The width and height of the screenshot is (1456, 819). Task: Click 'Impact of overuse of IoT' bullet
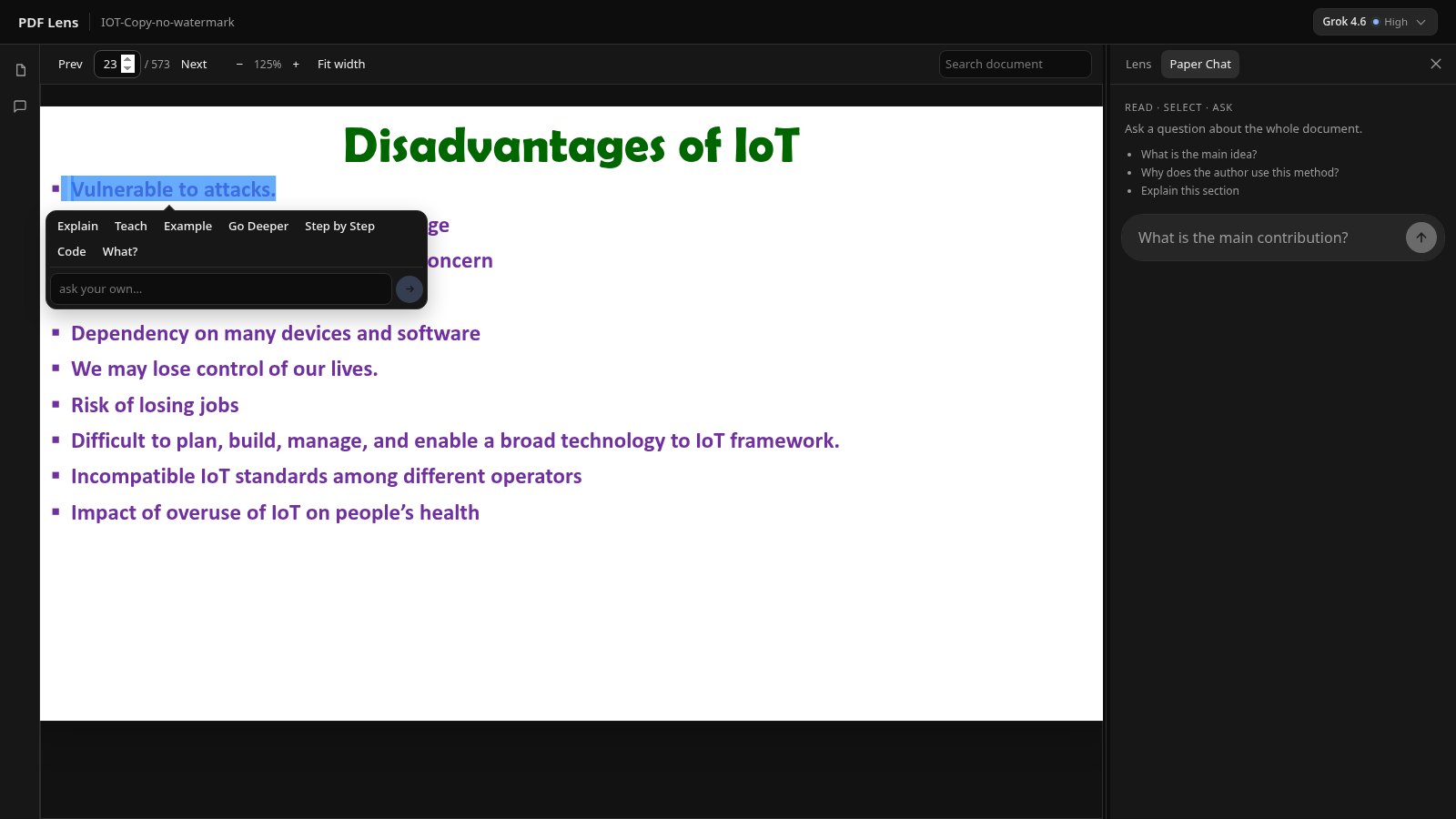point(275,512)
